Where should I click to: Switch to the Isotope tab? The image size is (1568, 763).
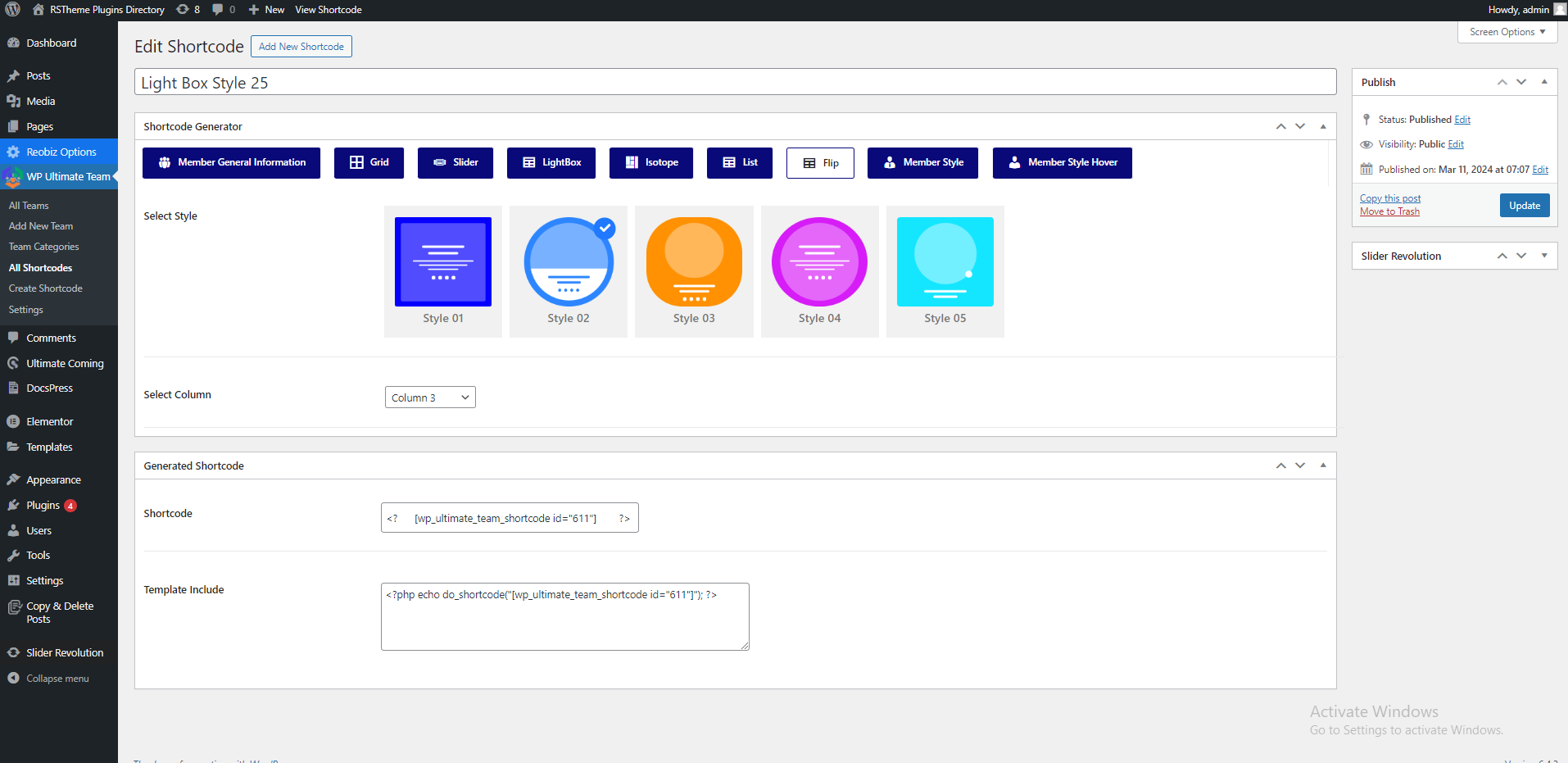[651, 162]
